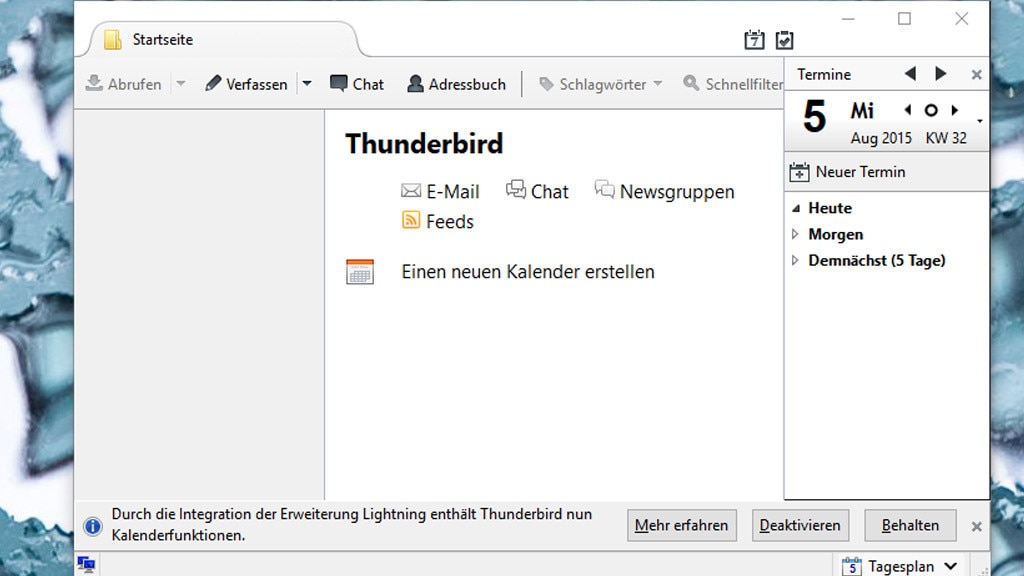Create a Neuer Termin
This screenshot has width=1024, height=576.
(x=848, y=172)
